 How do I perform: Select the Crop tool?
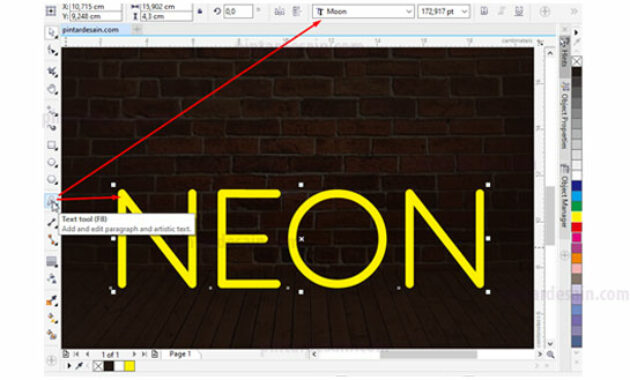[52, 72]
